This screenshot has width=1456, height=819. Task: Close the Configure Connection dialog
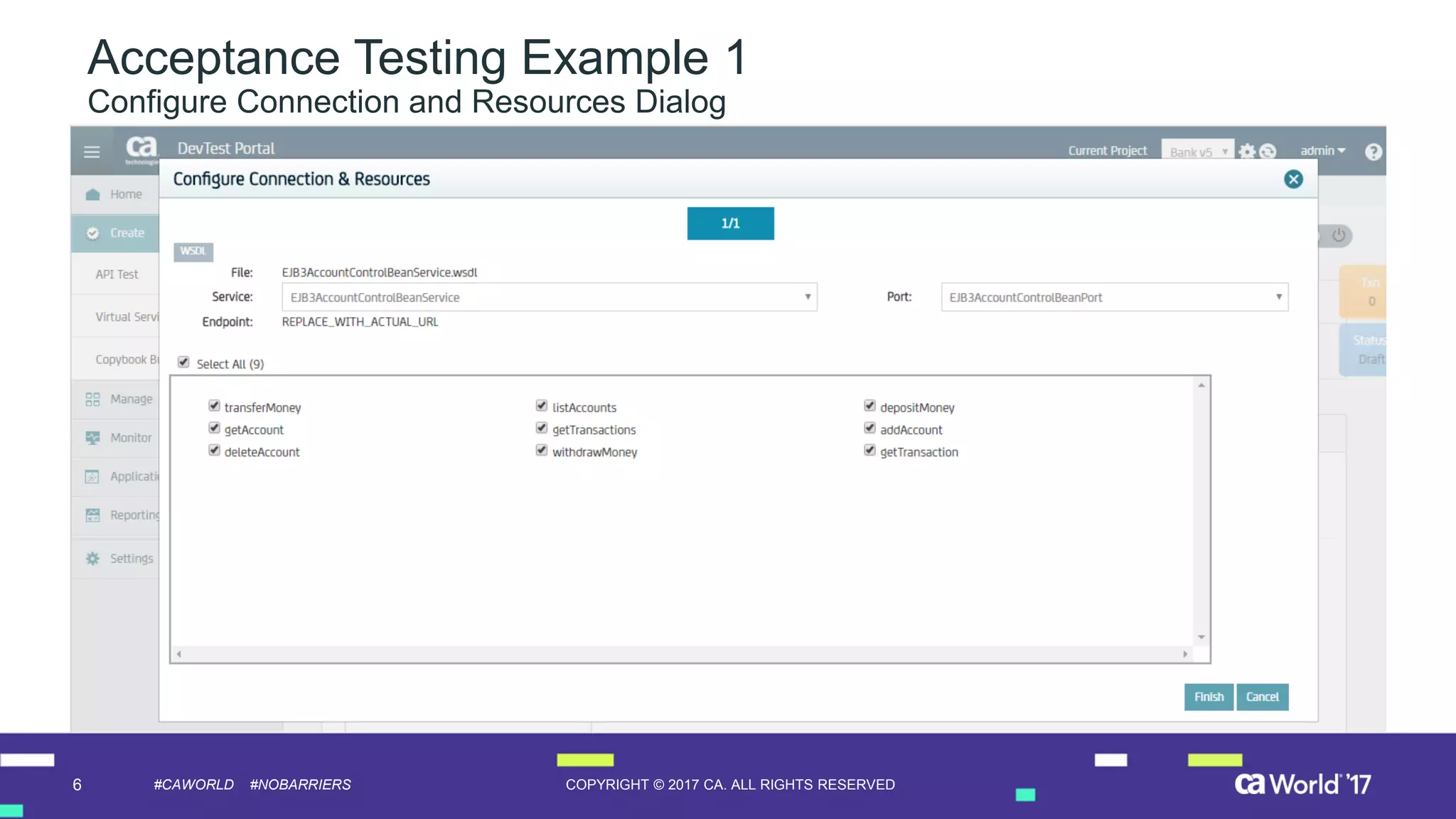coord(1293,179)
